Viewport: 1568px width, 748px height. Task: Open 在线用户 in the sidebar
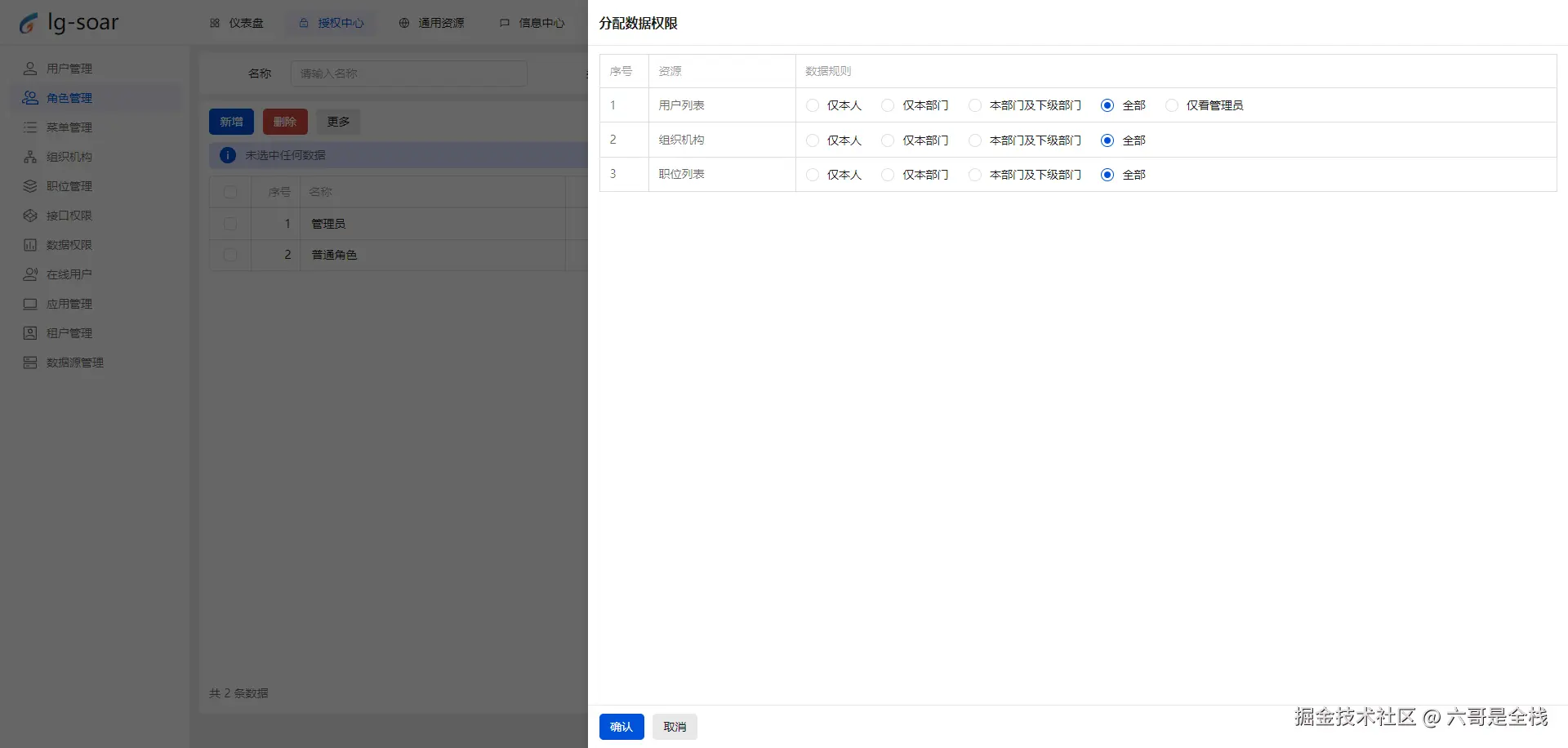click(96, 274)
